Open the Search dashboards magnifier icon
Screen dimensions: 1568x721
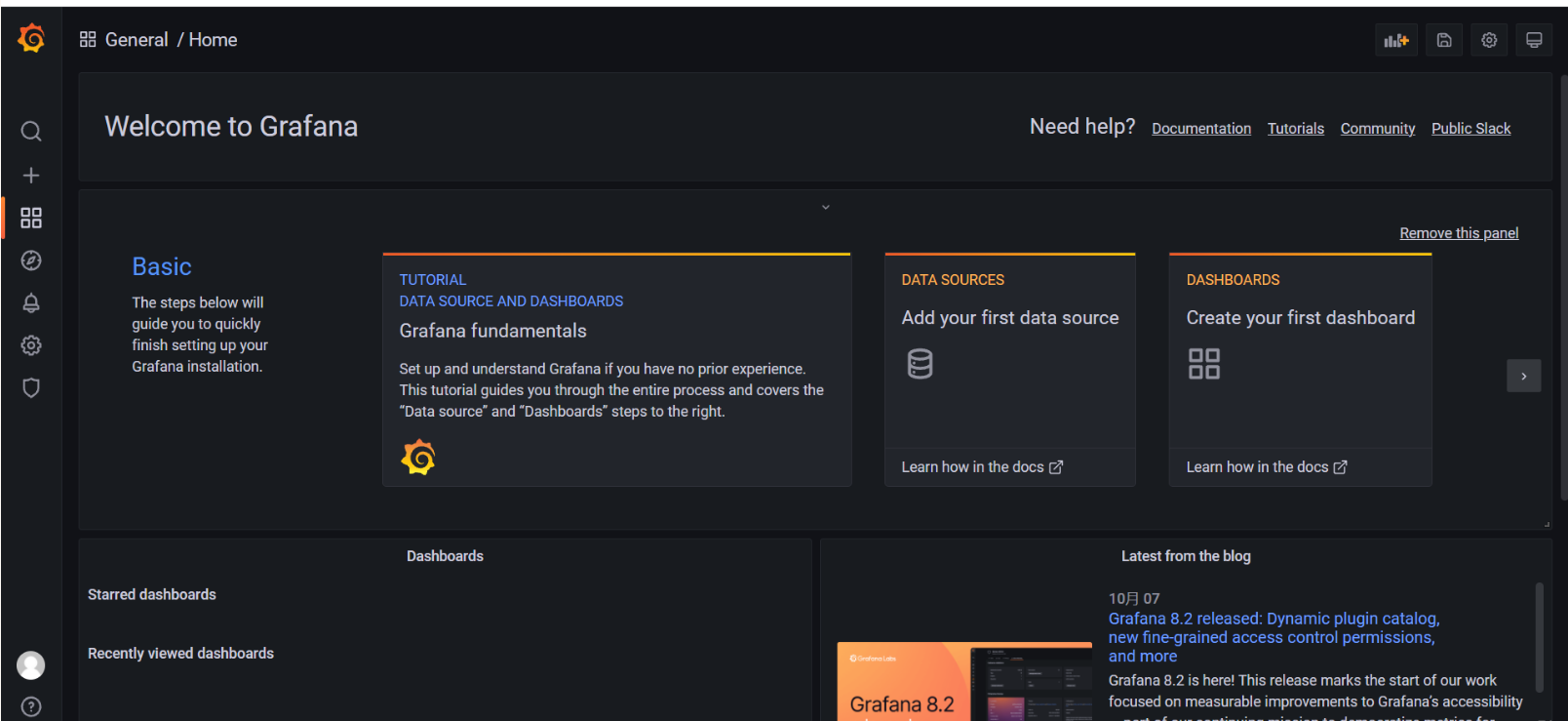tap(31, 131)
